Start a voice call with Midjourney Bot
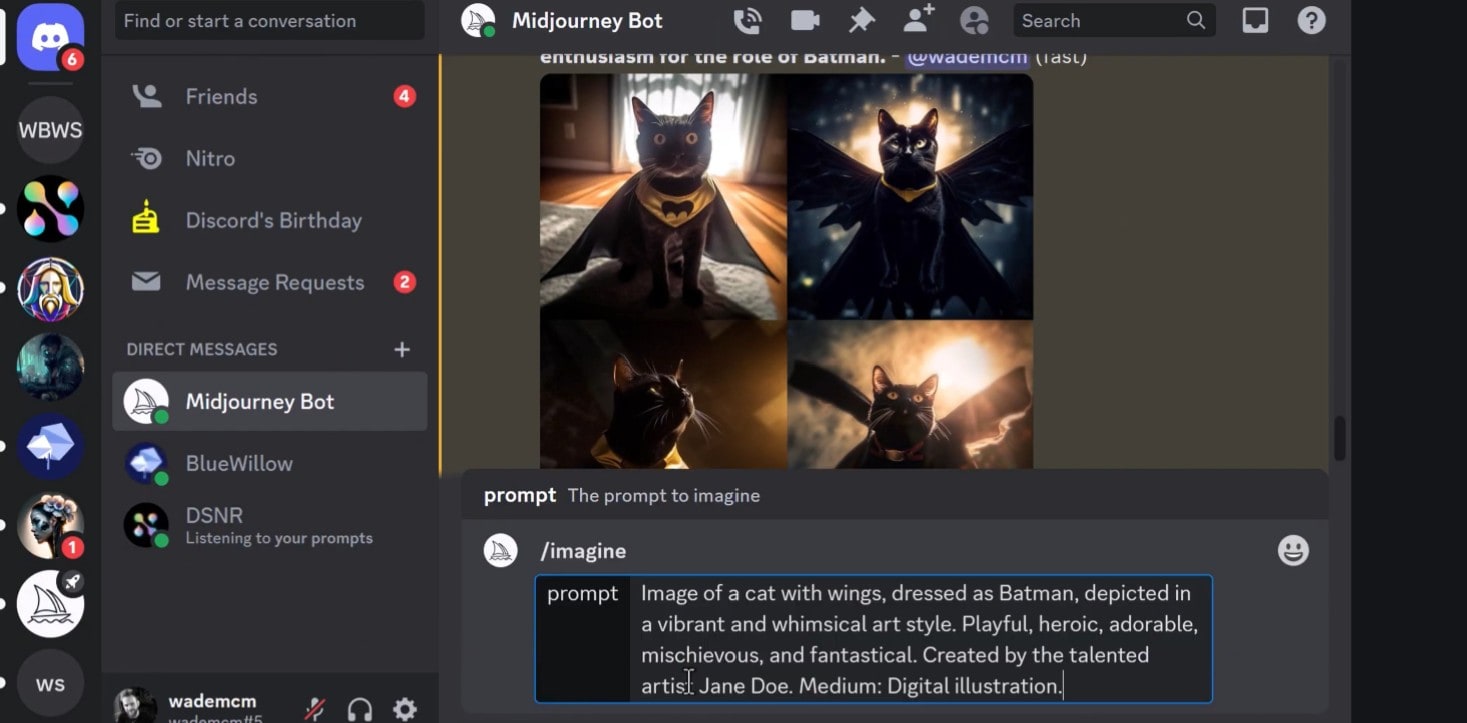The height and width of the screenshot is (723, 1467). tap(748, 20)
